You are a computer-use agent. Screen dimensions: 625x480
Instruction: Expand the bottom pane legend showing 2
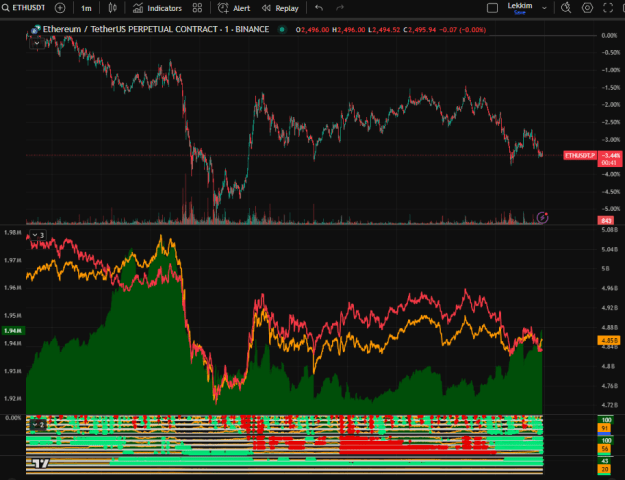38,425
